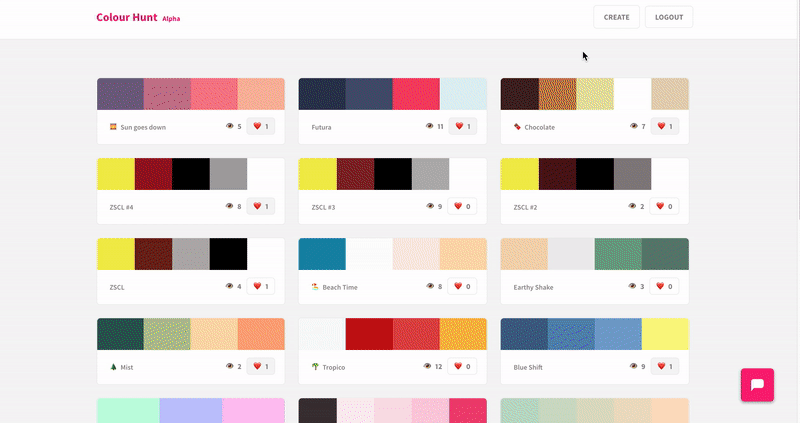The image size is (800, 423).
Task: Toggle the heart on Blue Shift
Action: point(665,366)
